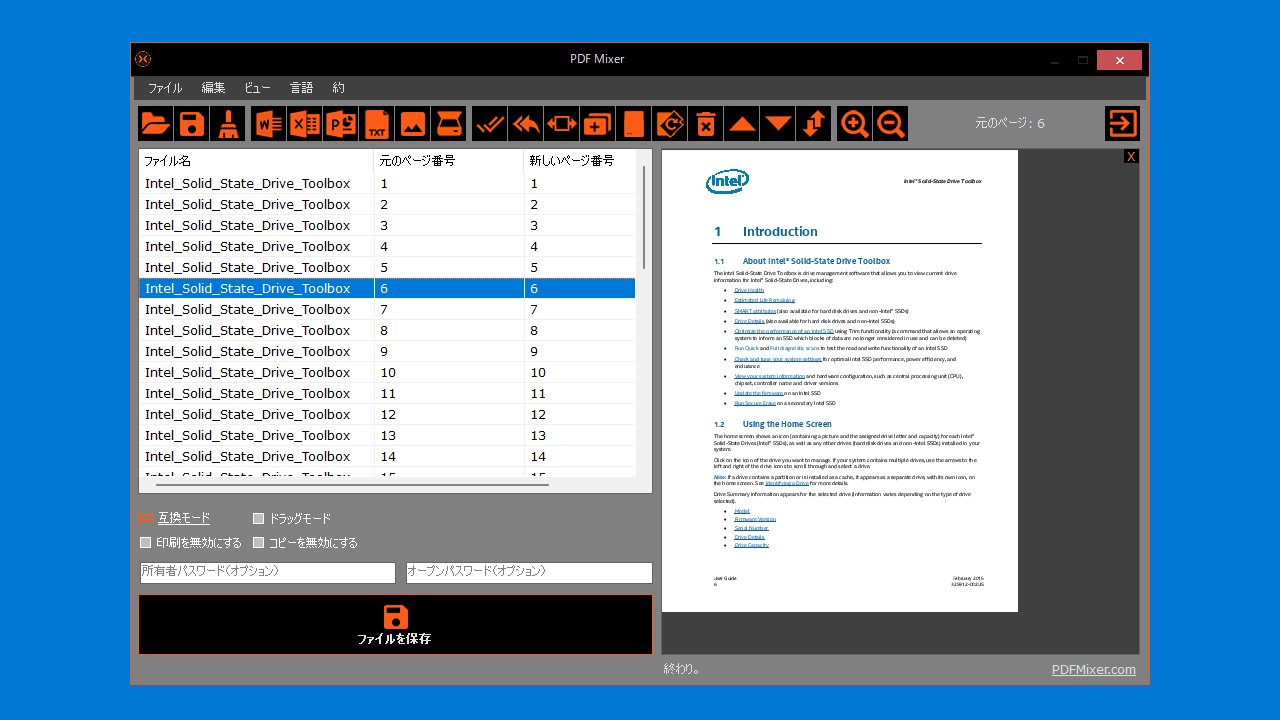Click the 新しいページ番号 column header

coord(580,160)
